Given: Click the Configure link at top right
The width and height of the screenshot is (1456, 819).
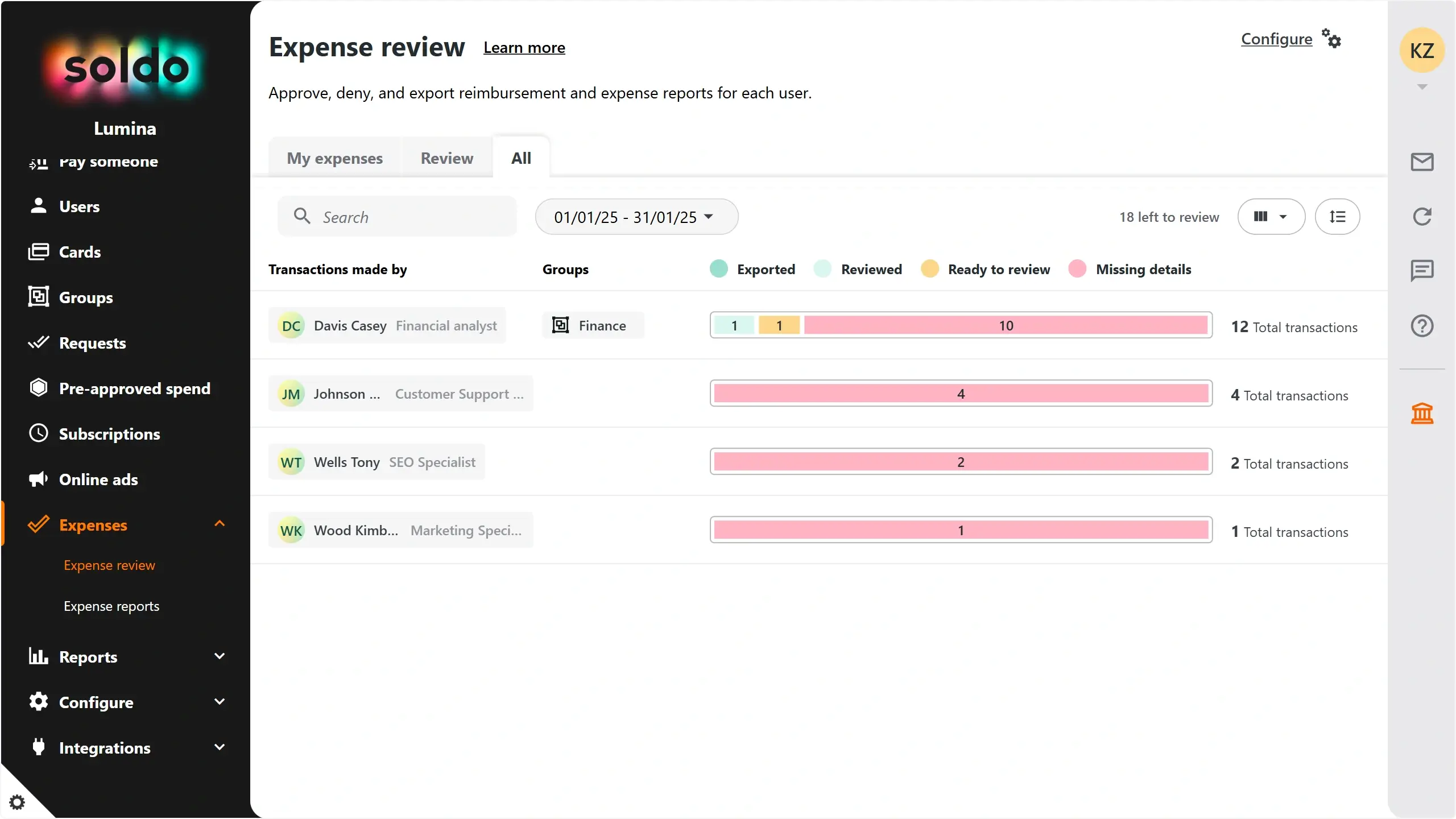Looking at the screenshot, I should [x=1276, y=39].
